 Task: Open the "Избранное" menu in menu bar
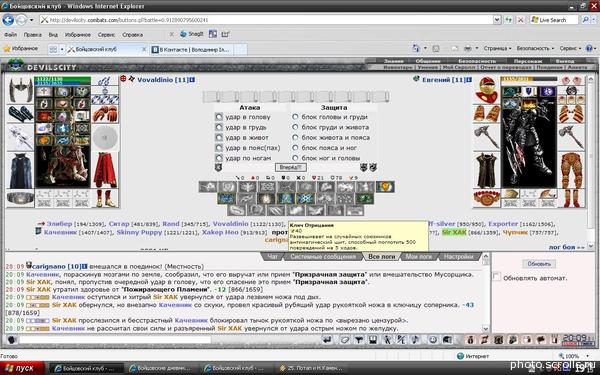point(78,34)
